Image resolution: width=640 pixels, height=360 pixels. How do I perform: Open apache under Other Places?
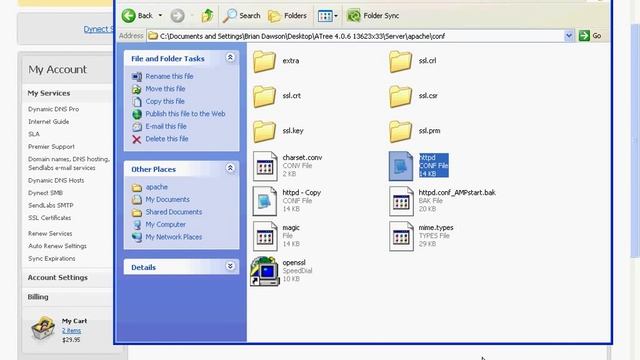click(x=157, y=187)
